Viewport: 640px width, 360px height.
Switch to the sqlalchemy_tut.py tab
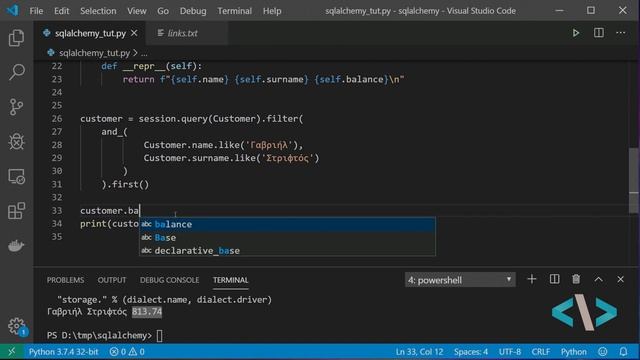click(90, 33)
